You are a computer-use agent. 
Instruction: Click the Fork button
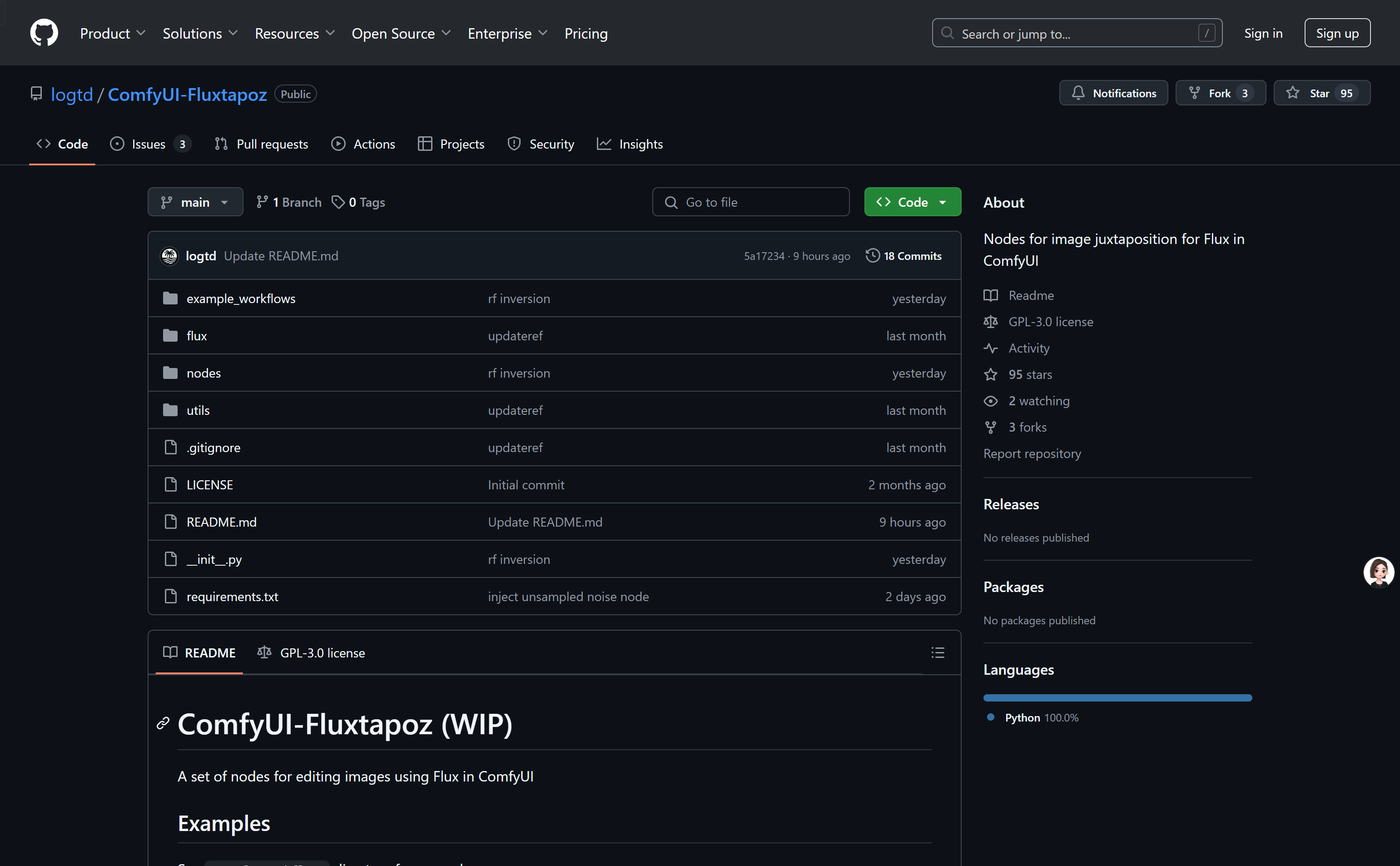coord(1220,93)
